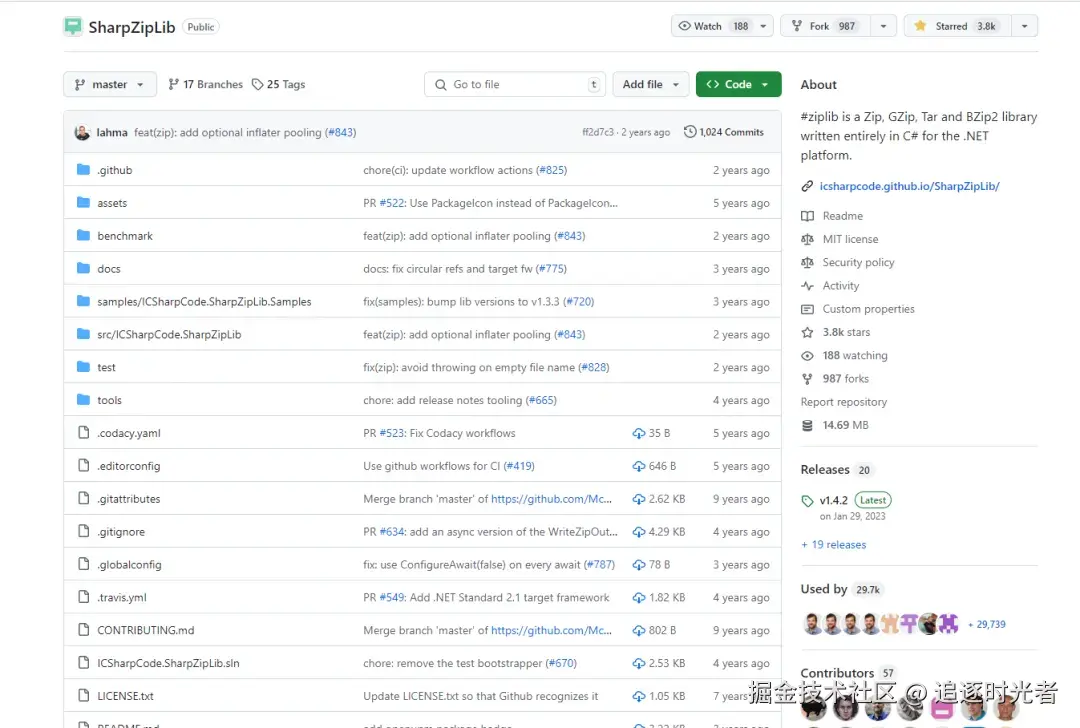The image size is (1080, 728).
Task: Open the CONTRIBUTING.md file
Action: (x=145, y=630)
